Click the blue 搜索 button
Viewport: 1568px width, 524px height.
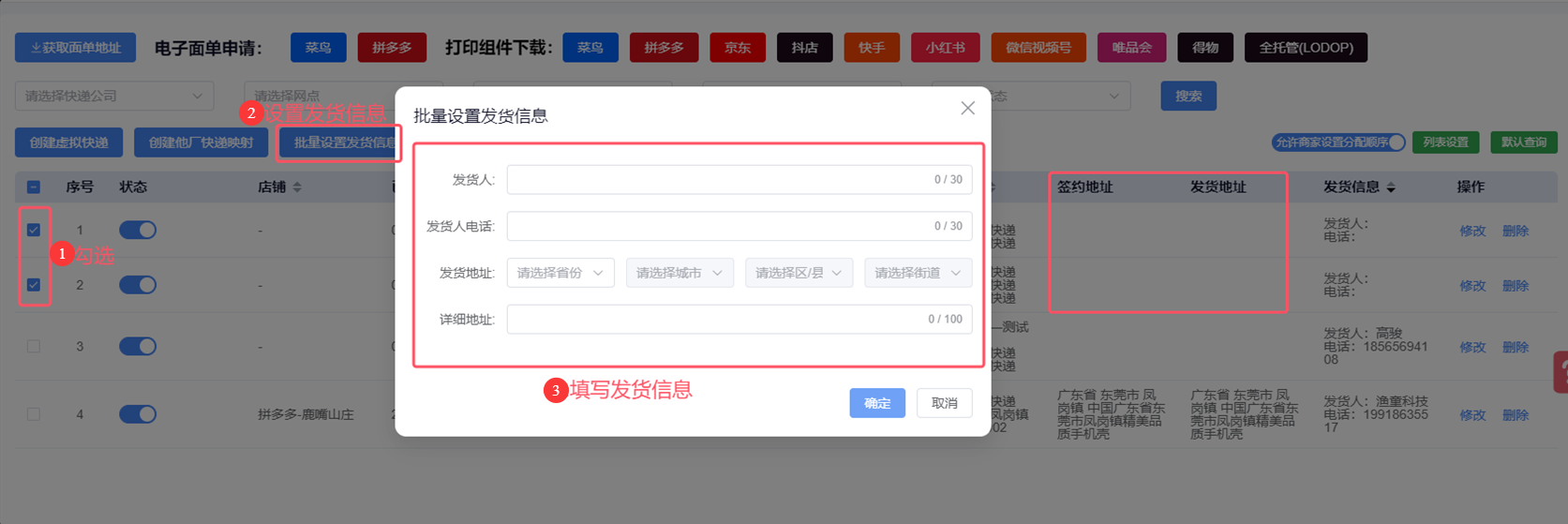pyautogui.click(x=1188, y=96)
